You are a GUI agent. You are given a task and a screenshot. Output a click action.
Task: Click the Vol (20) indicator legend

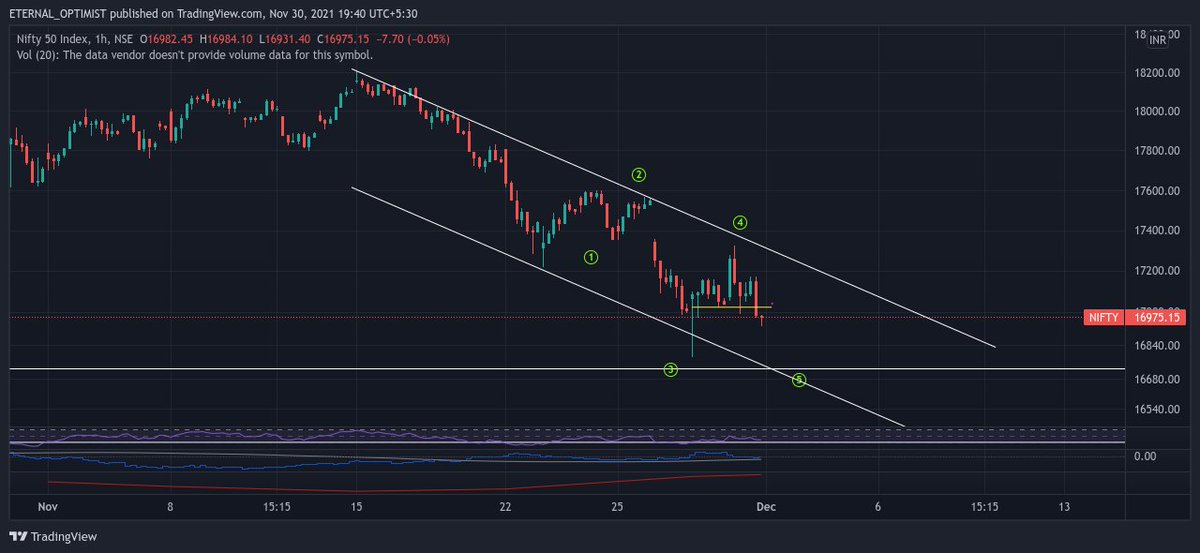pos(195,55)
